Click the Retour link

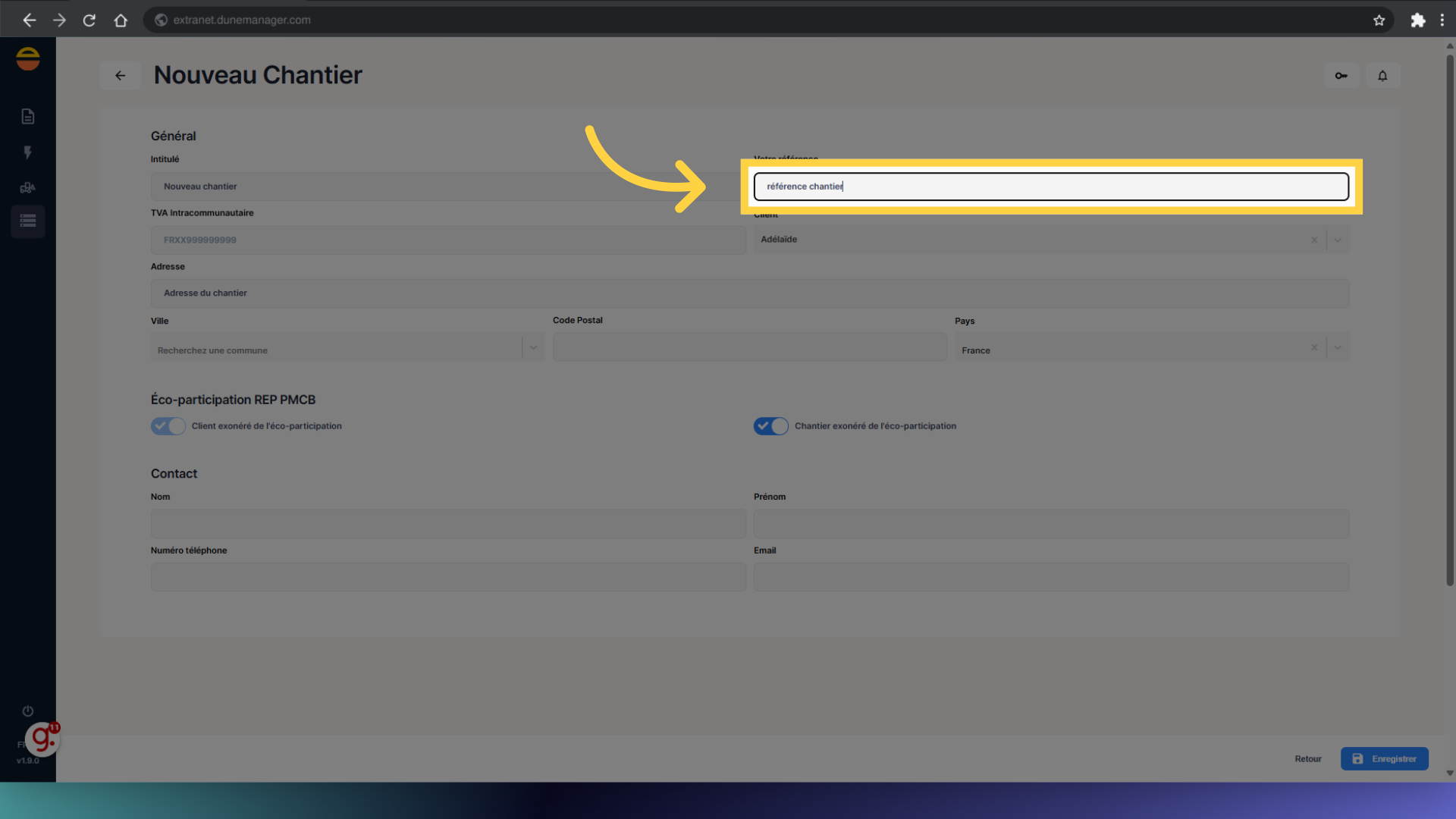1307,758
